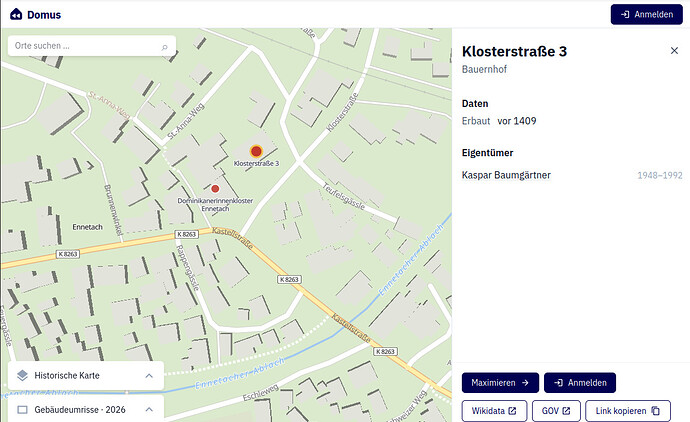This screenshot has height=422, width=690.
Task: Click the Anmelden button in the top header
Action: (646, 15)
